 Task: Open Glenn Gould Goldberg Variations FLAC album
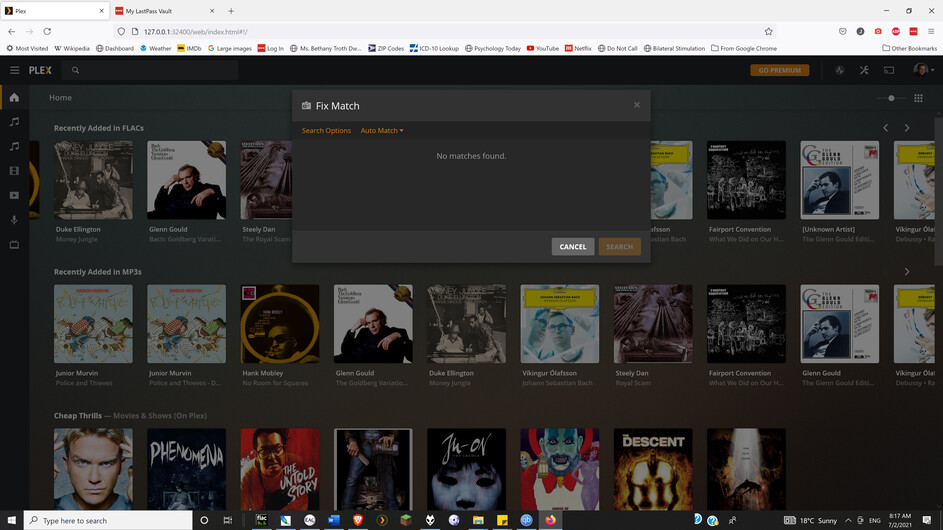click(x=186, y=180)
